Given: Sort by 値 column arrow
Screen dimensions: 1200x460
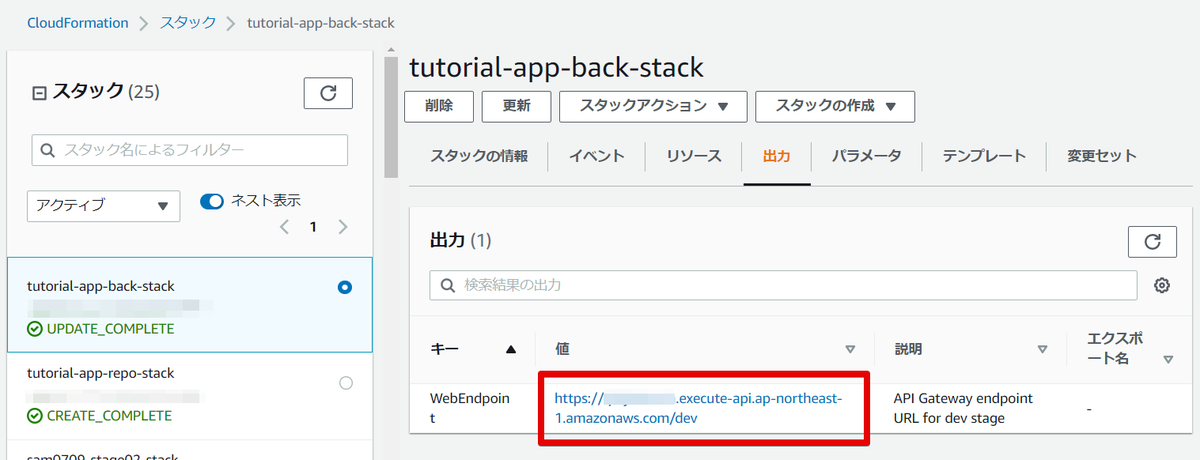Looking at the screenshot, I should click(x=850, y=350).
